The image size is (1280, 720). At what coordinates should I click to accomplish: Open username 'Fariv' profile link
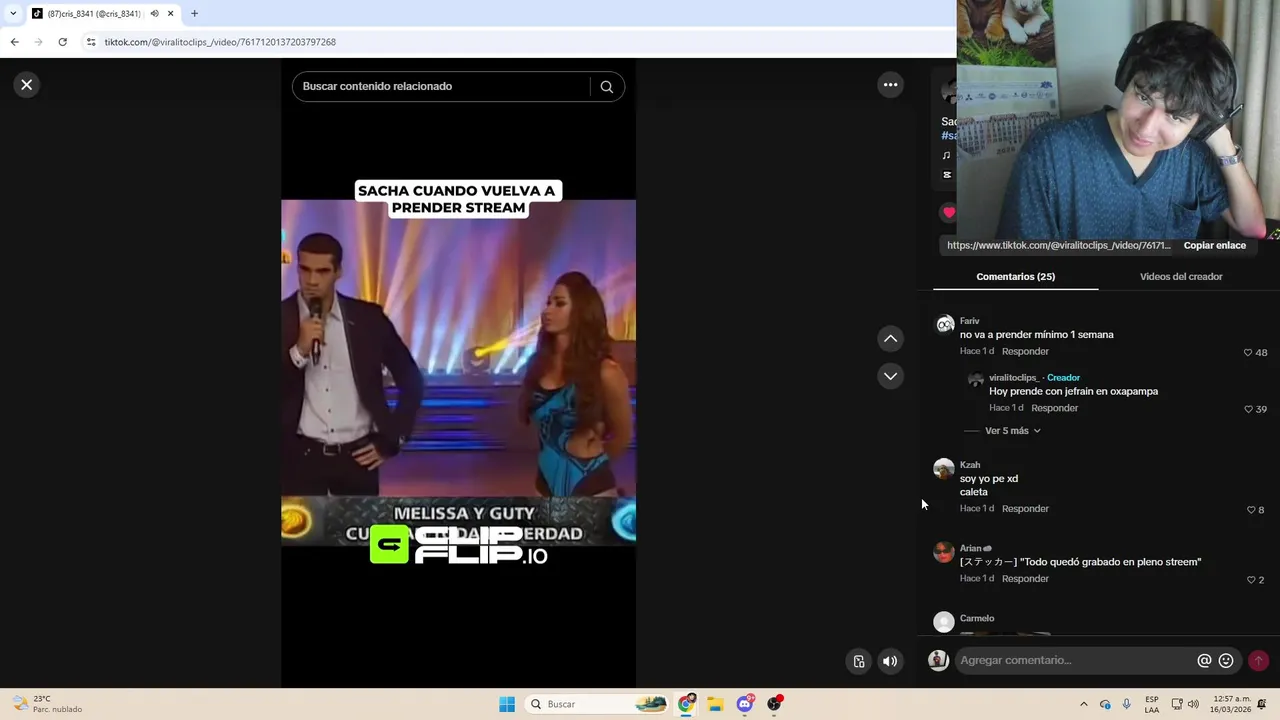(969, 321)
